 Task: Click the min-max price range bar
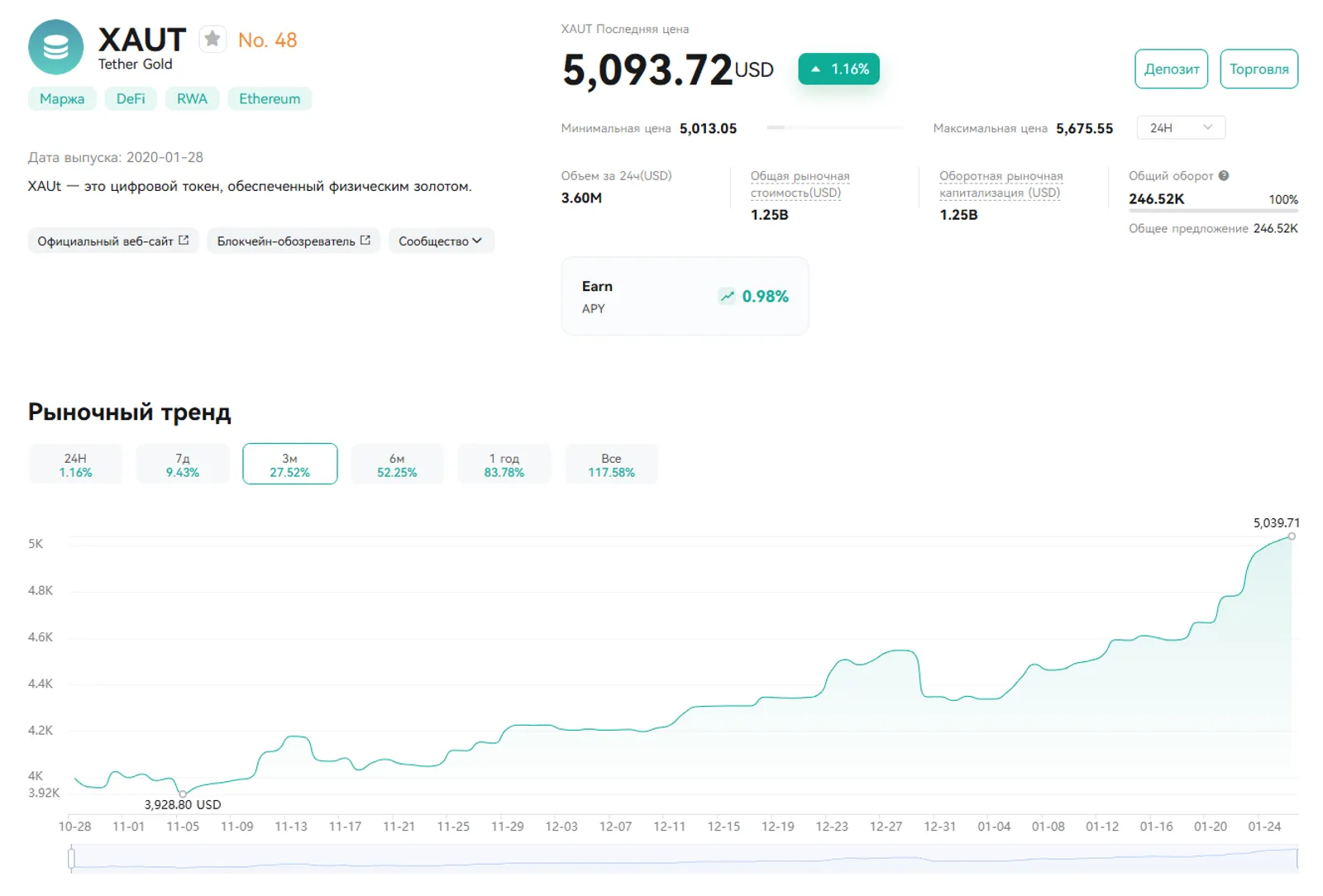[835, 127]
